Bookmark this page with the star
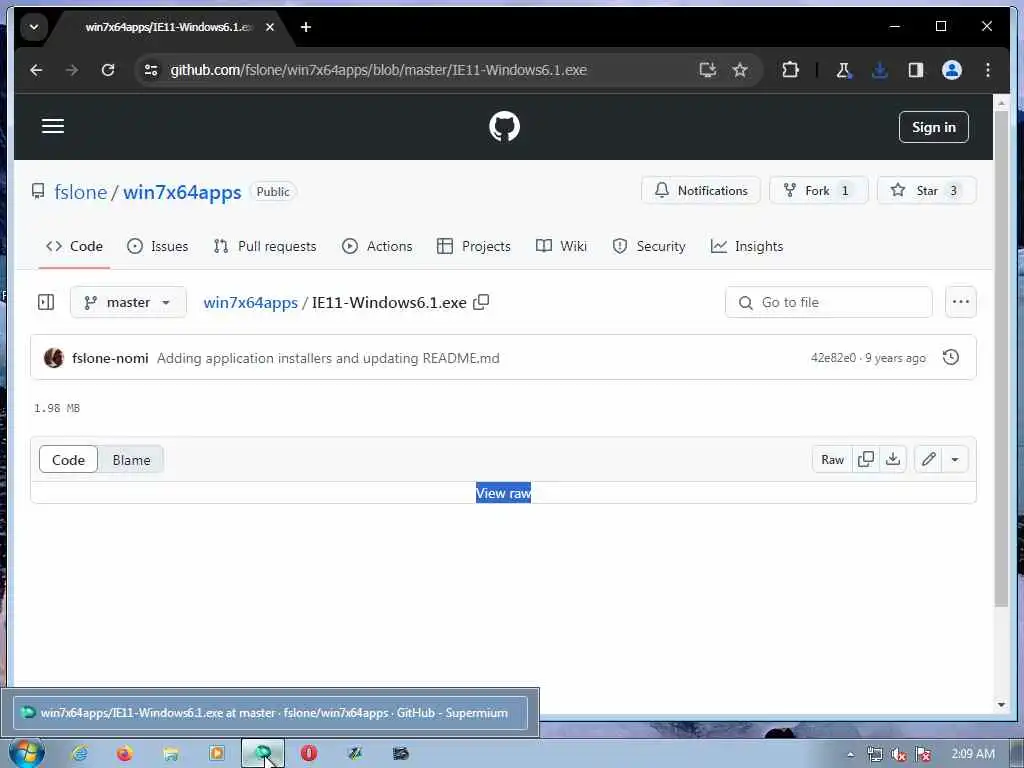Image resolution: width=1024 pixels, height=768 pixels. 740,70
